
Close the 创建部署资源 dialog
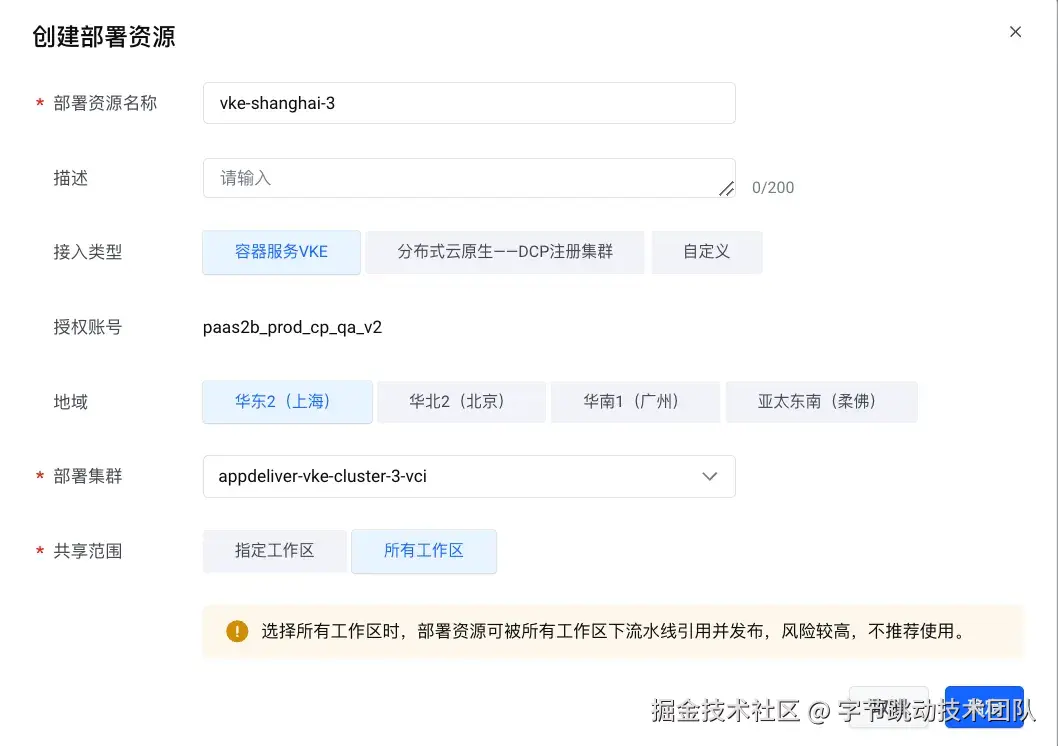[x=1015, y=31]
